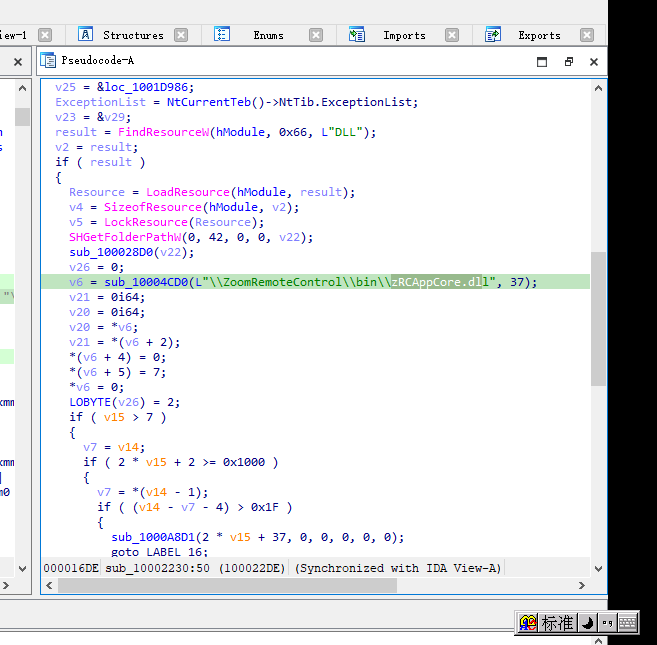Switch to the Structures tab
The image size is (657, 645).
coord(133,35)
